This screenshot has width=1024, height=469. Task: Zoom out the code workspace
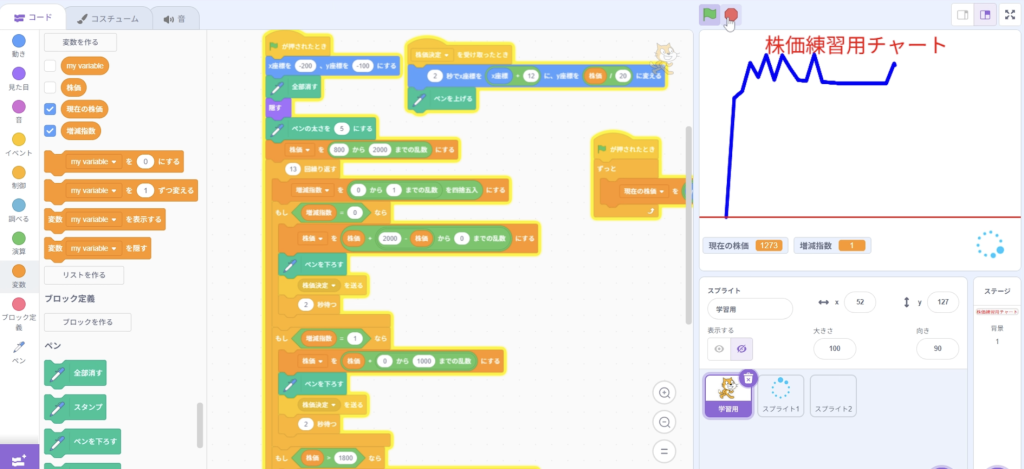click(x=664, y=422)
